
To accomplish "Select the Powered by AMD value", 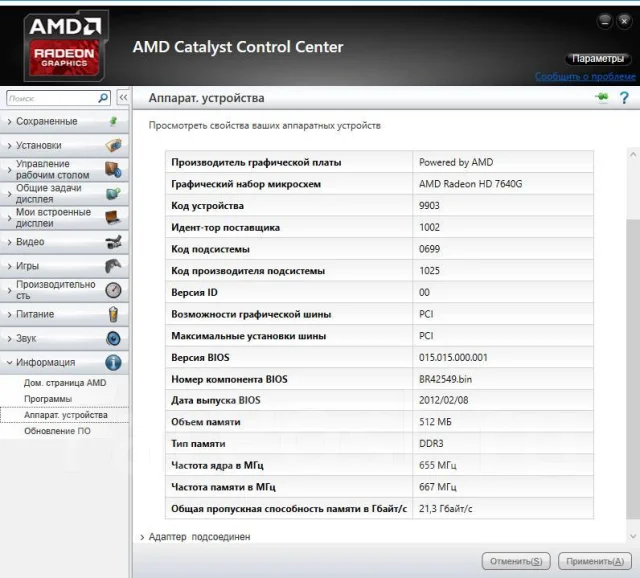I will tap(456, 162).
